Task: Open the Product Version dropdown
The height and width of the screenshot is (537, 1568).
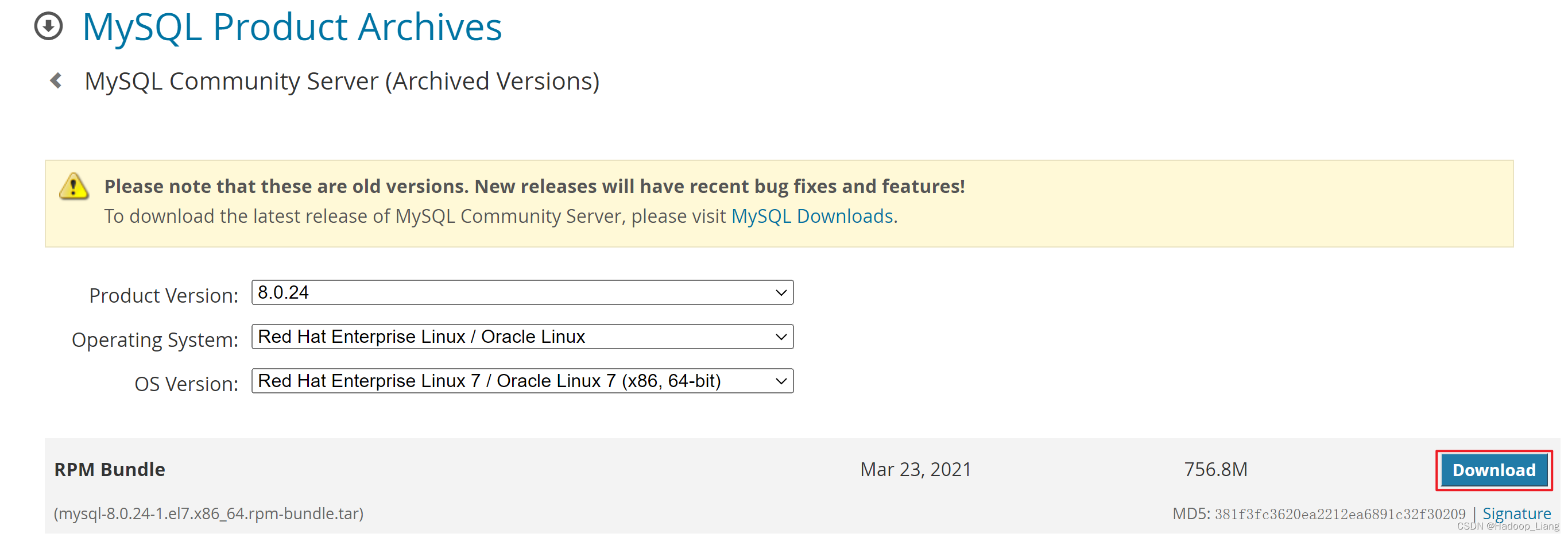Action: (x=522, y=293)
